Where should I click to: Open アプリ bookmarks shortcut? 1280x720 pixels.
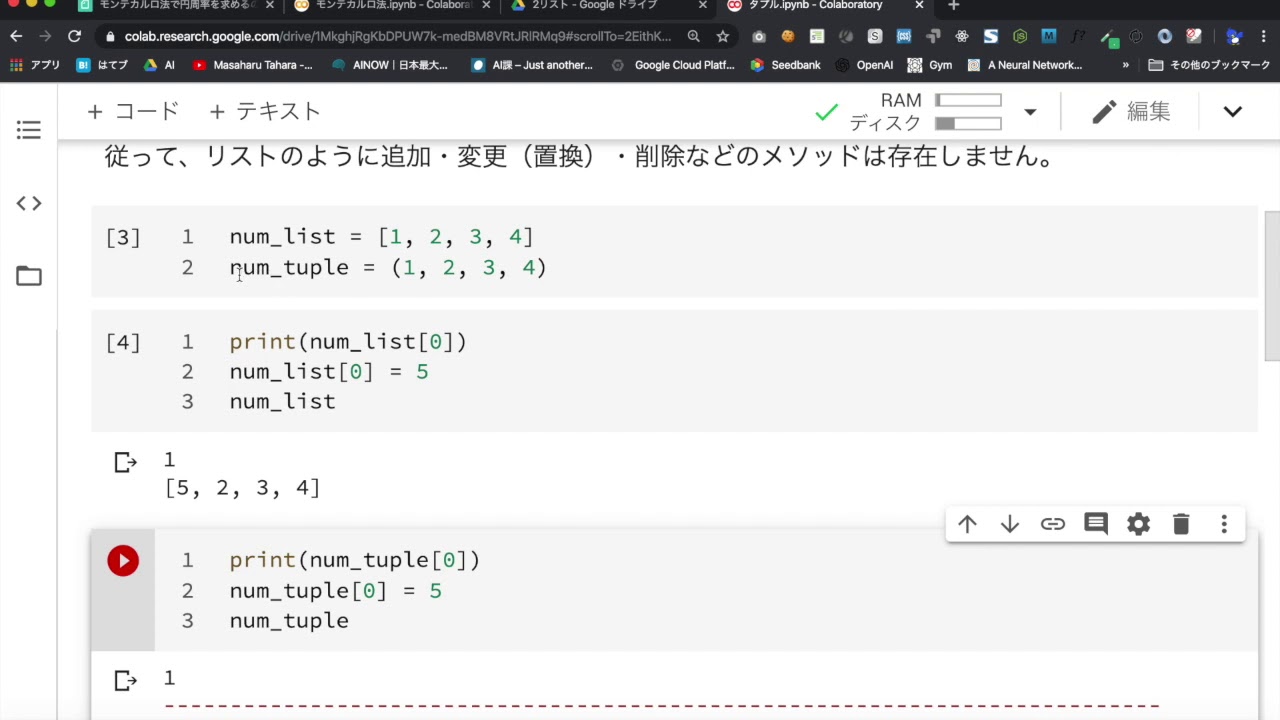click(x=35, y=65)
